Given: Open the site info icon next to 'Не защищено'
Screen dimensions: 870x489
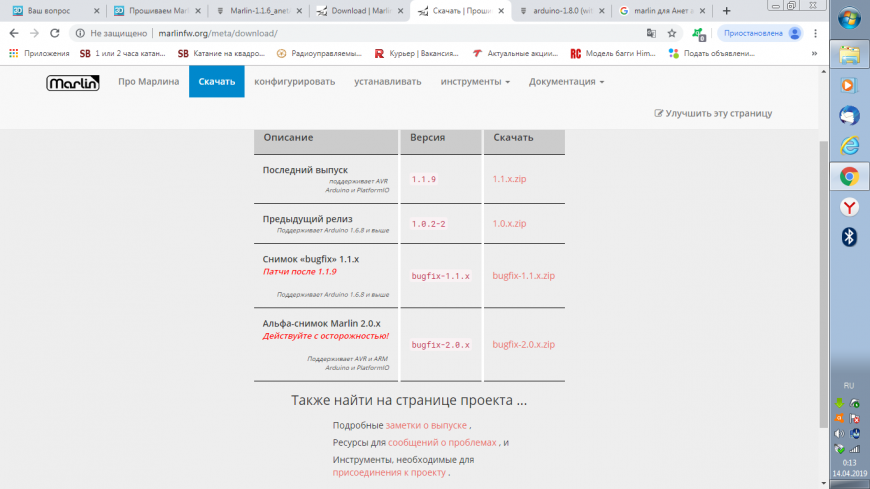Looking at the screenshot, I should point(80,33).
